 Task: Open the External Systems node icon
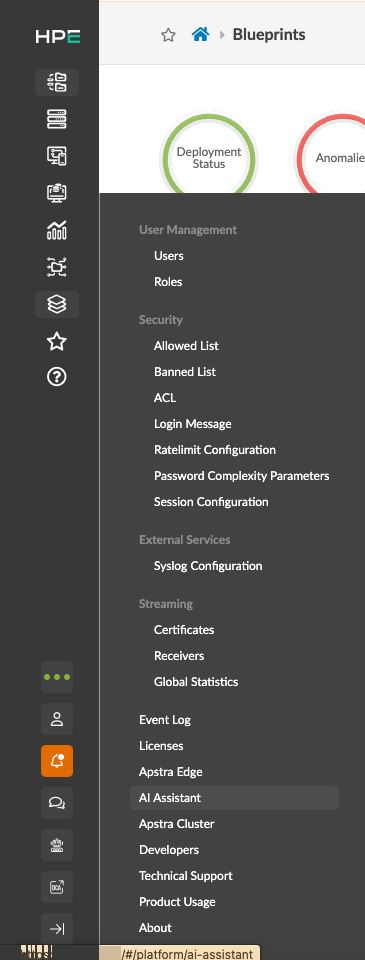pos(57,267)
